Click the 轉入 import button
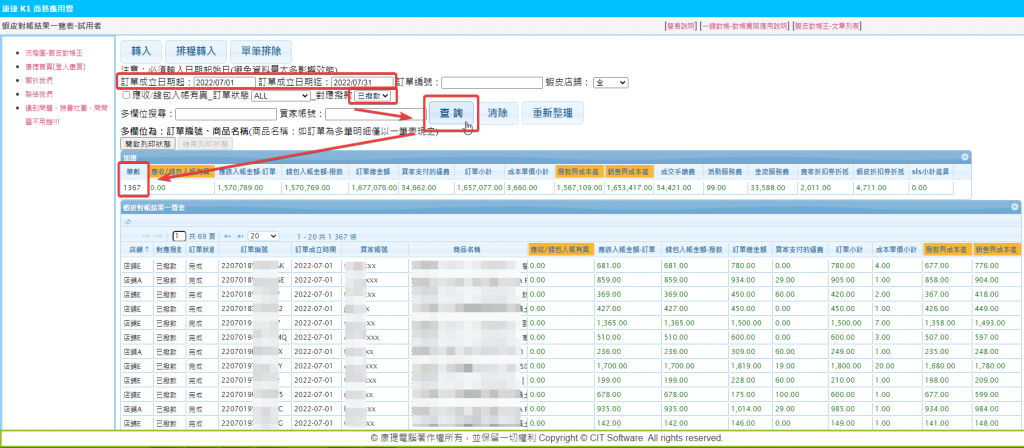Image resolution: width=1024 pixels, height=448 pixels. pyautogui.click(x=141, y=50)
